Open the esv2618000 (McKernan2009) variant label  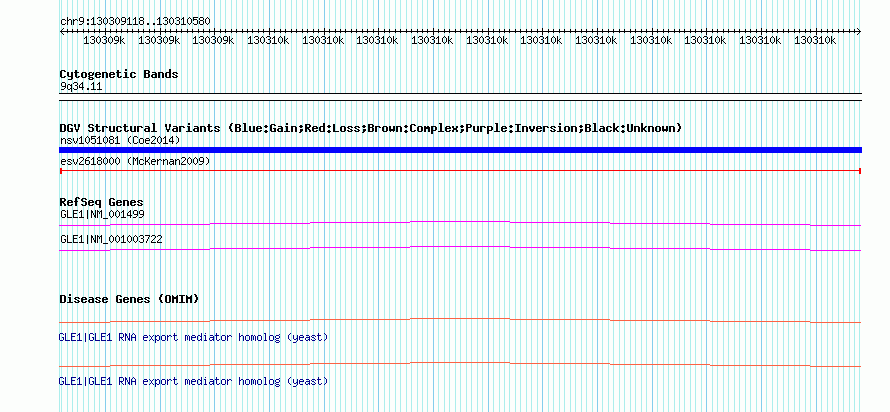coord(135,162)
